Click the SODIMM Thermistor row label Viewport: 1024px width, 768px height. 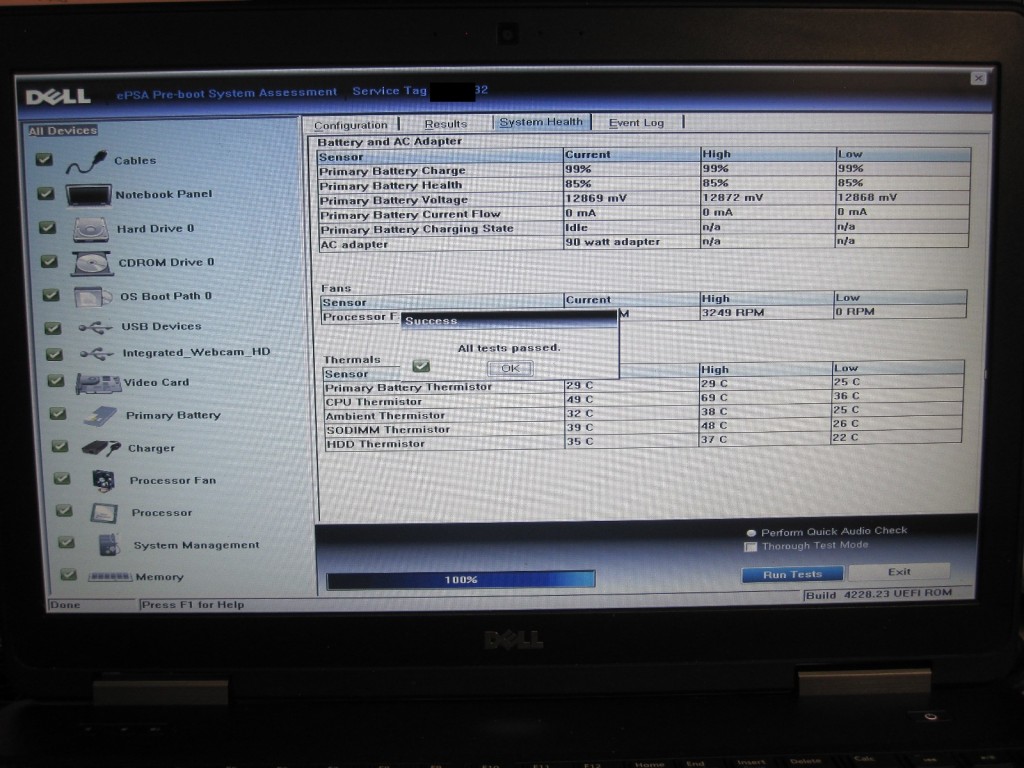point(389,430)
